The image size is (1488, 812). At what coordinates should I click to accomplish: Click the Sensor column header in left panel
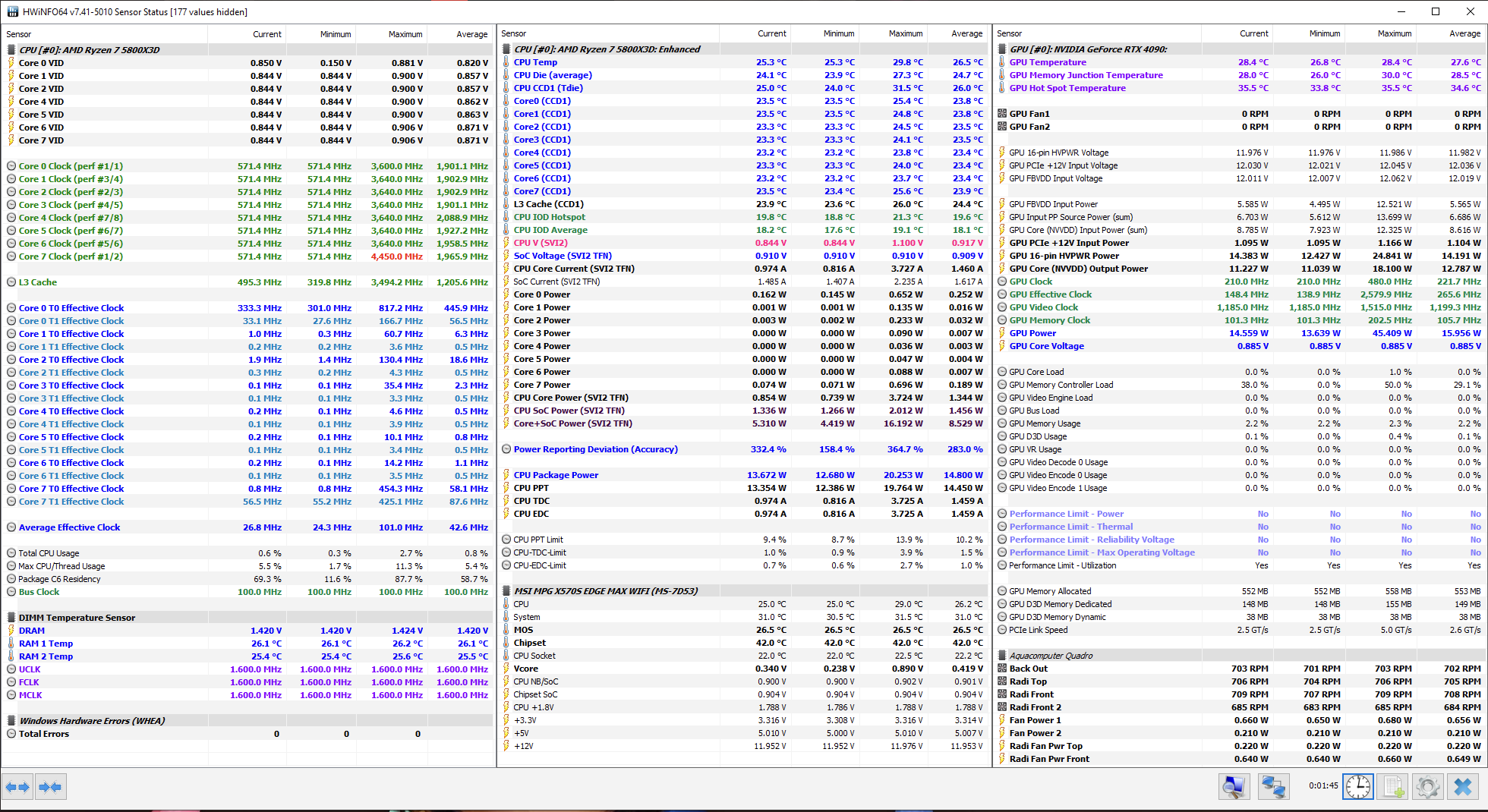tap(105, 34)
